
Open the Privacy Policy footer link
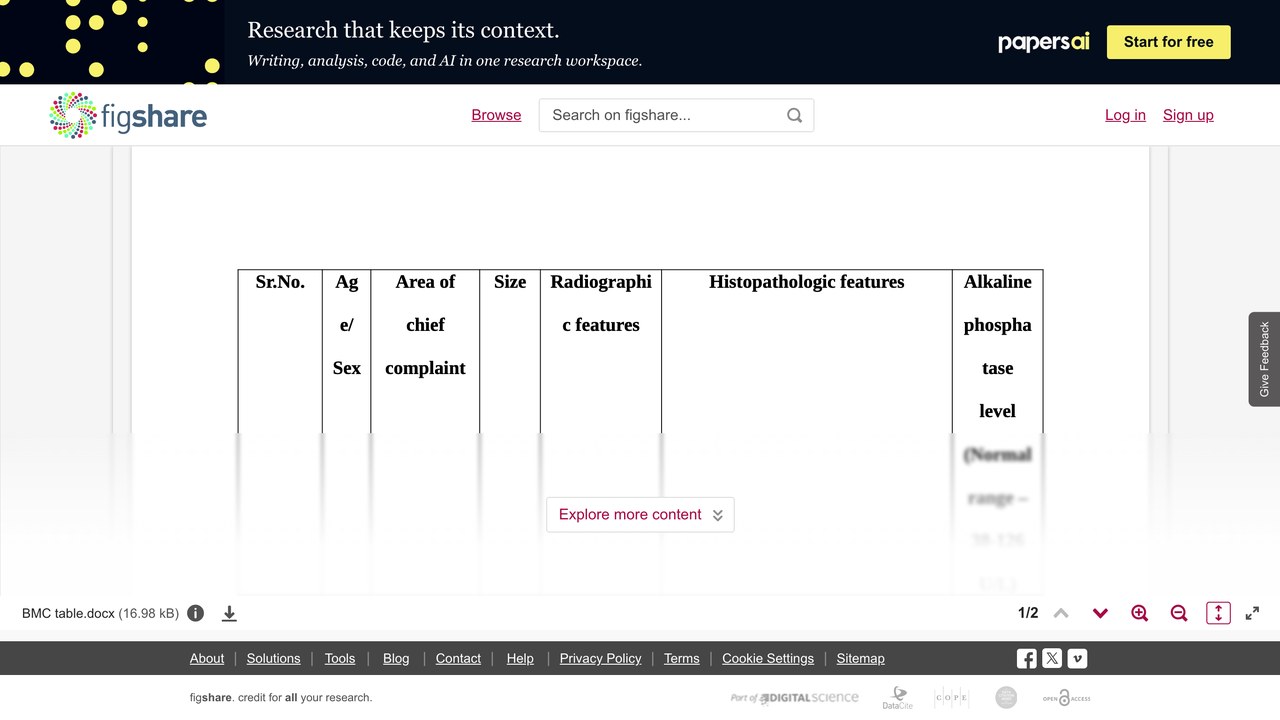600,658
